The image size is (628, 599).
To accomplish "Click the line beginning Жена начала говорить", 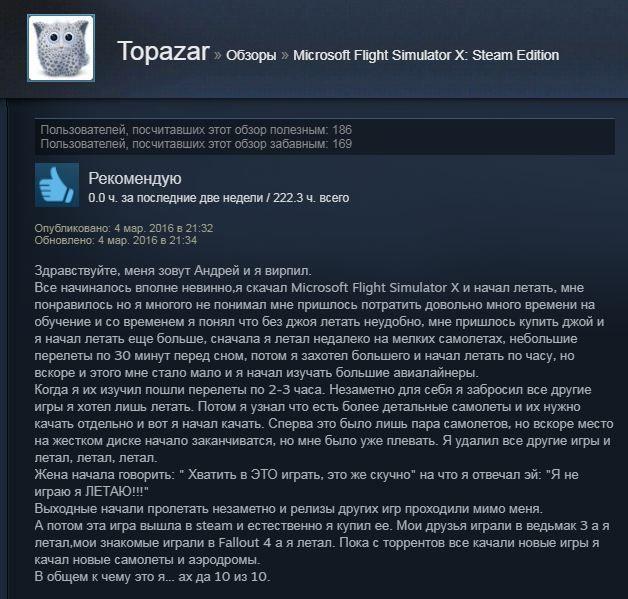I will click(x=306, y=474).
